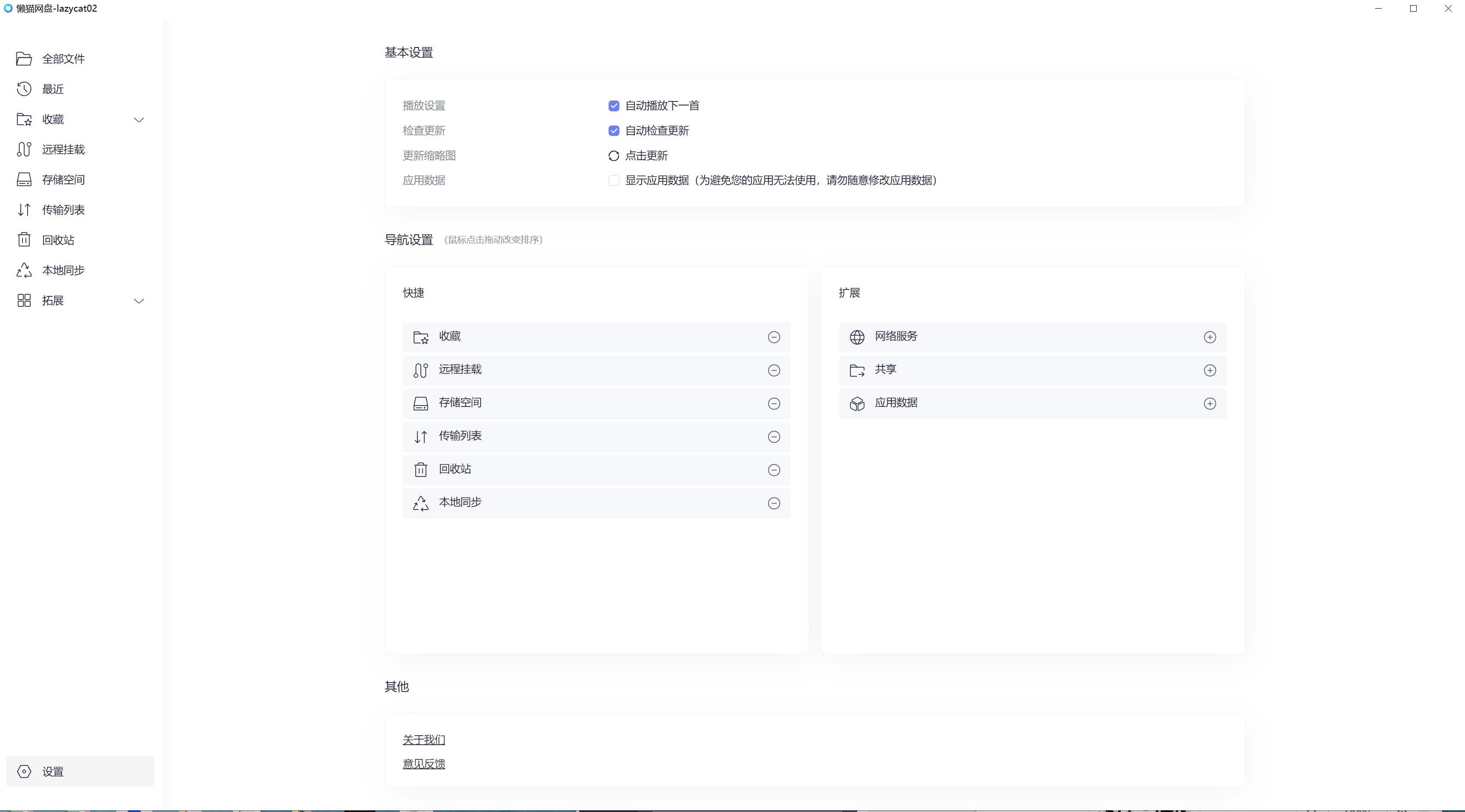Click 网络服务 label in 扩展 list
This screenshot has height=812, width=1465.
(x=896, y=336)
